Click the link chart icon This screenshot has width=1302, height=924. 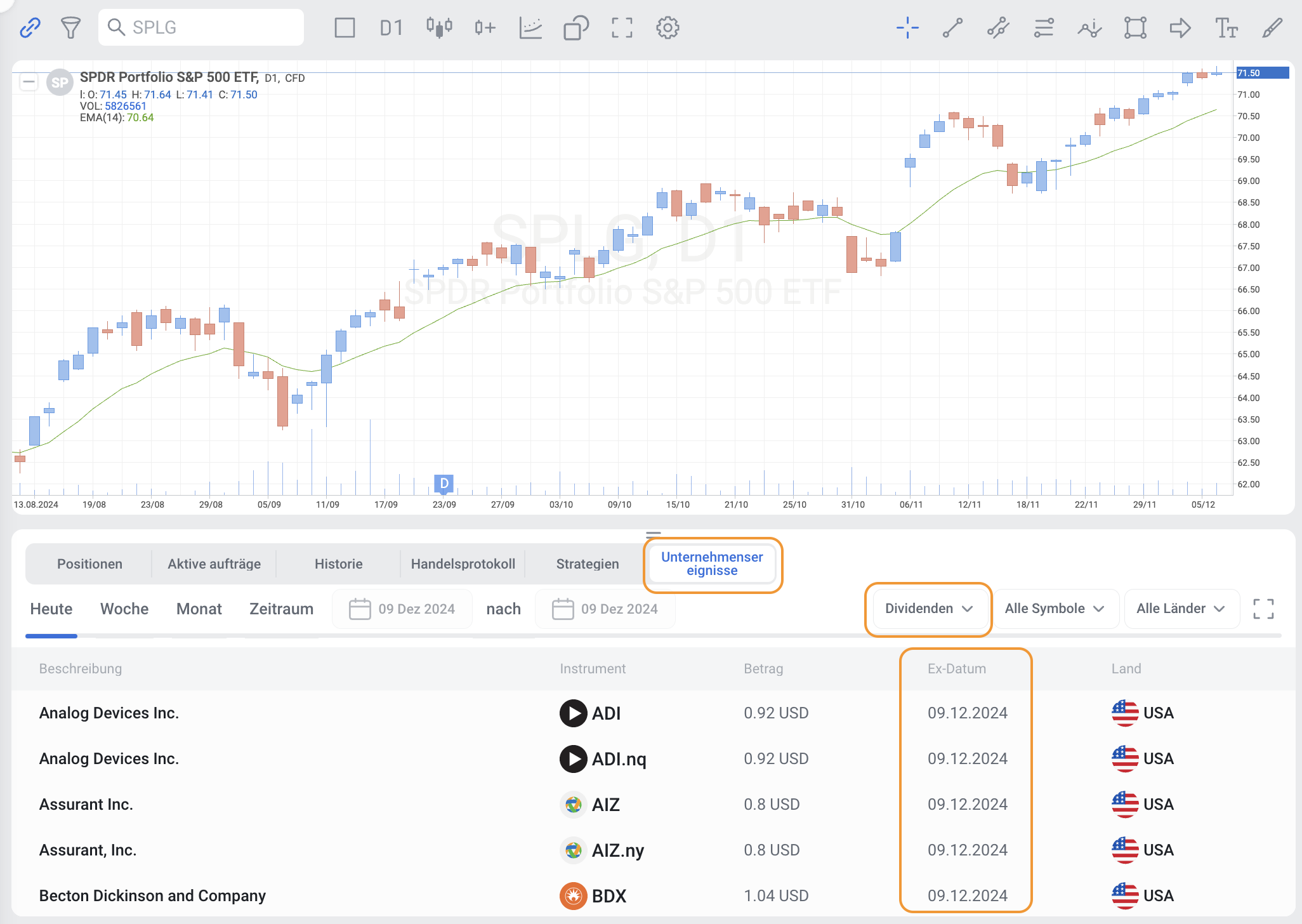pyautogui.click(x=30, y=27)
